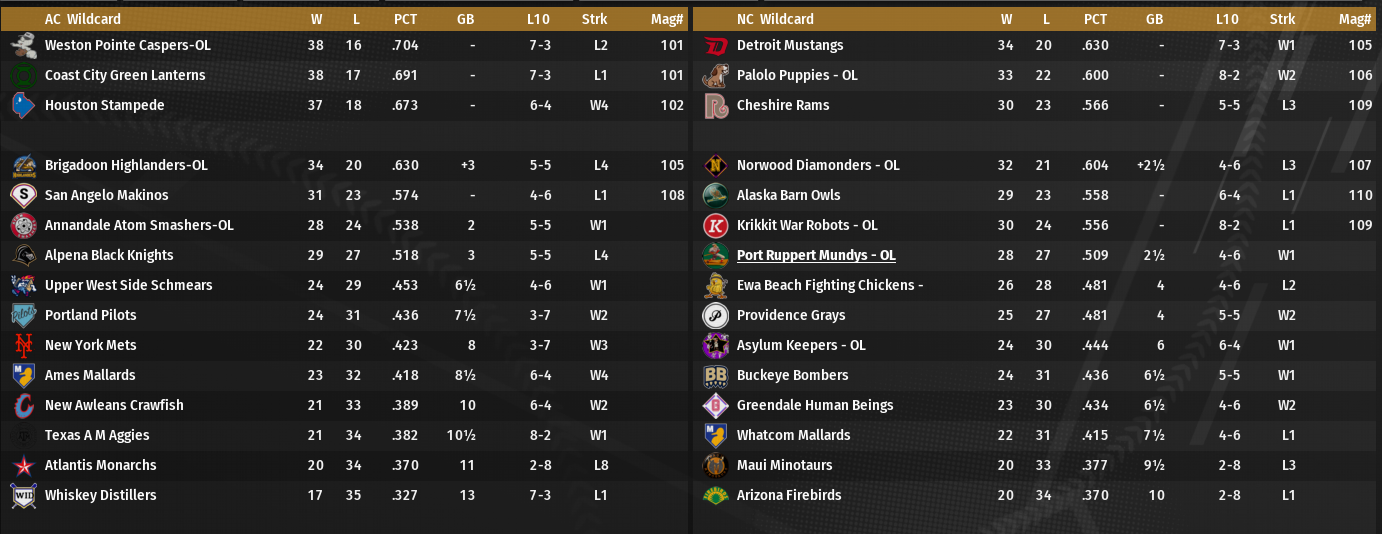
Task: Click the Weston Pointe Caspers team logo
Action: pos(24,45)
